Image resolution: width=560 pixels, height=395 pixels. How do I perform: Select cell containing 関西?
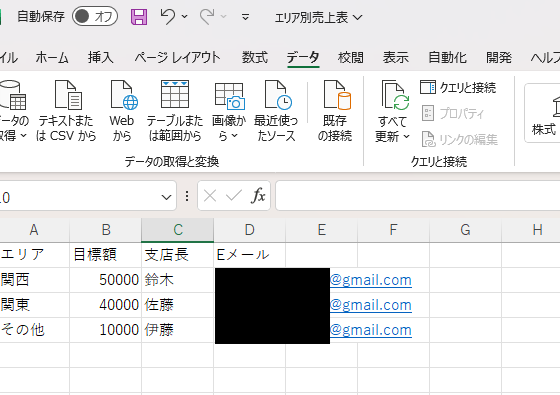point(35,280)
